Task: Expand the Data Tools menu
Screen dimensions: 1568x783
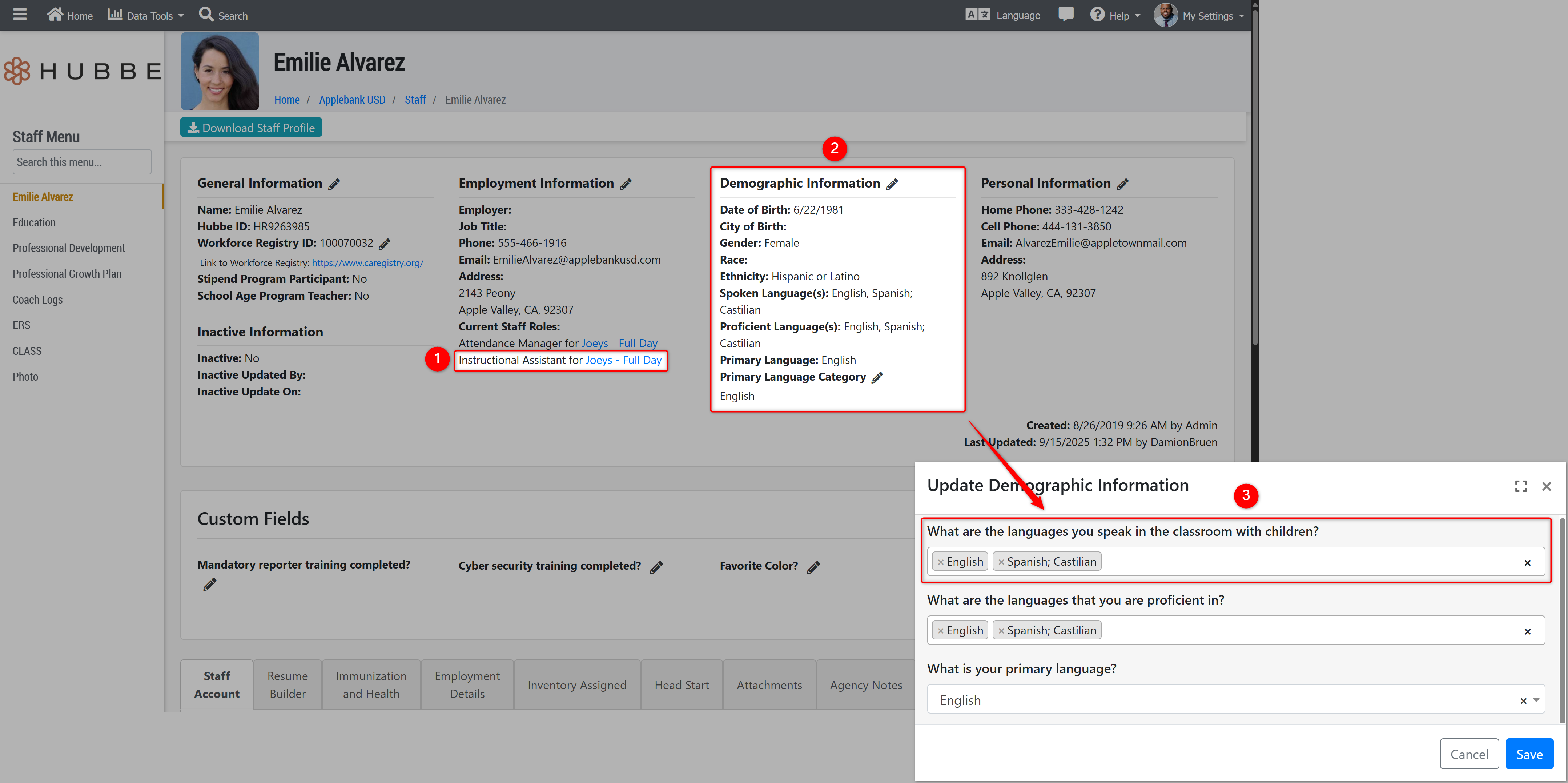Action: [146, 15]
